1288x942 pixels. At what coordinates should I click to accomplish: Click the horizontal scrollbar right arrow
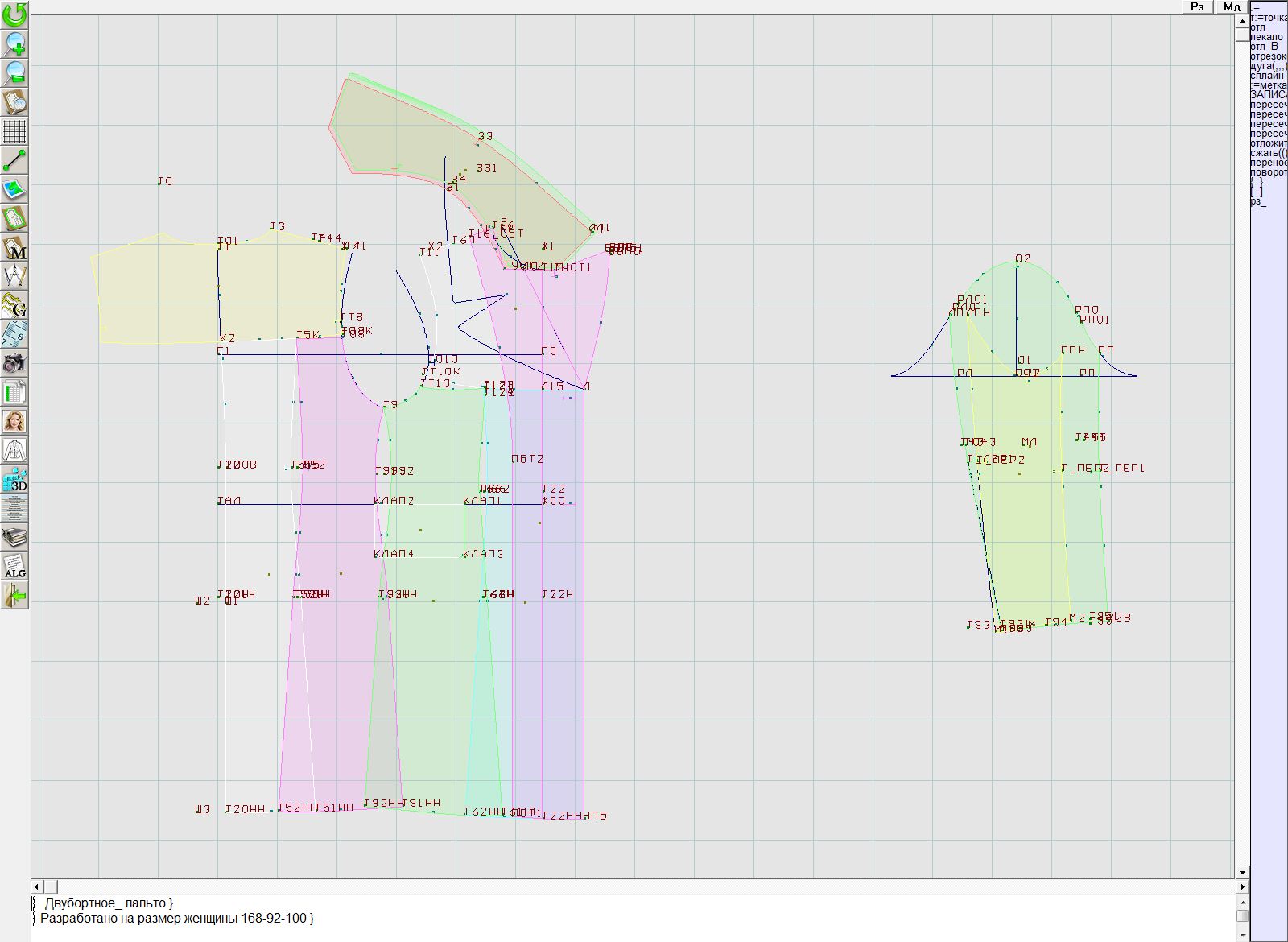pyautogui.click(x=1242, y=886)
